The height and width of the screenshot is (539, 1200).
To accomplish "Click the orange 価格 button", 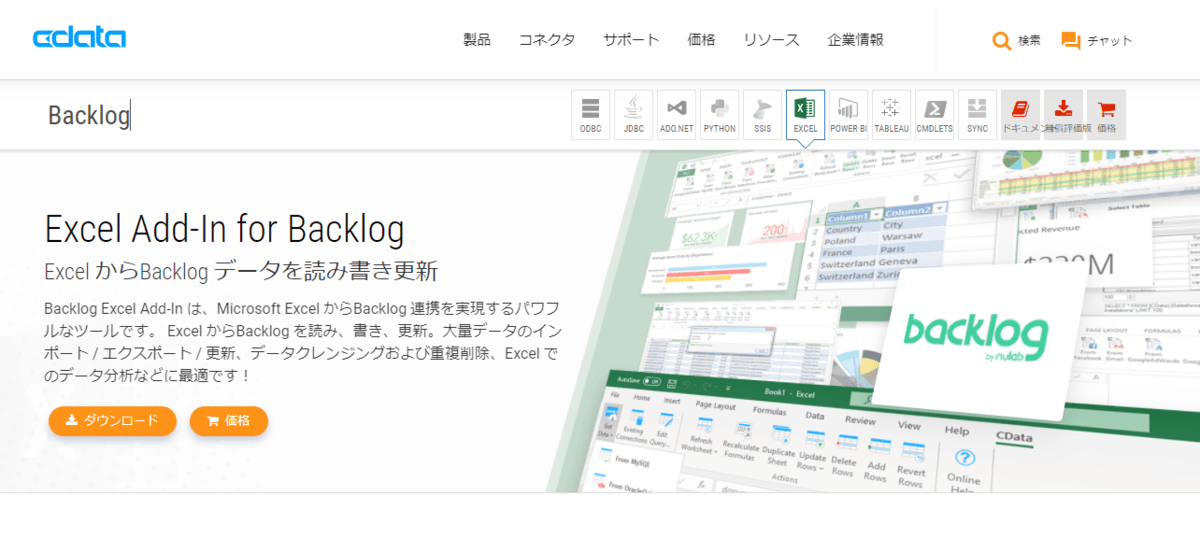I will coord(229,421).
